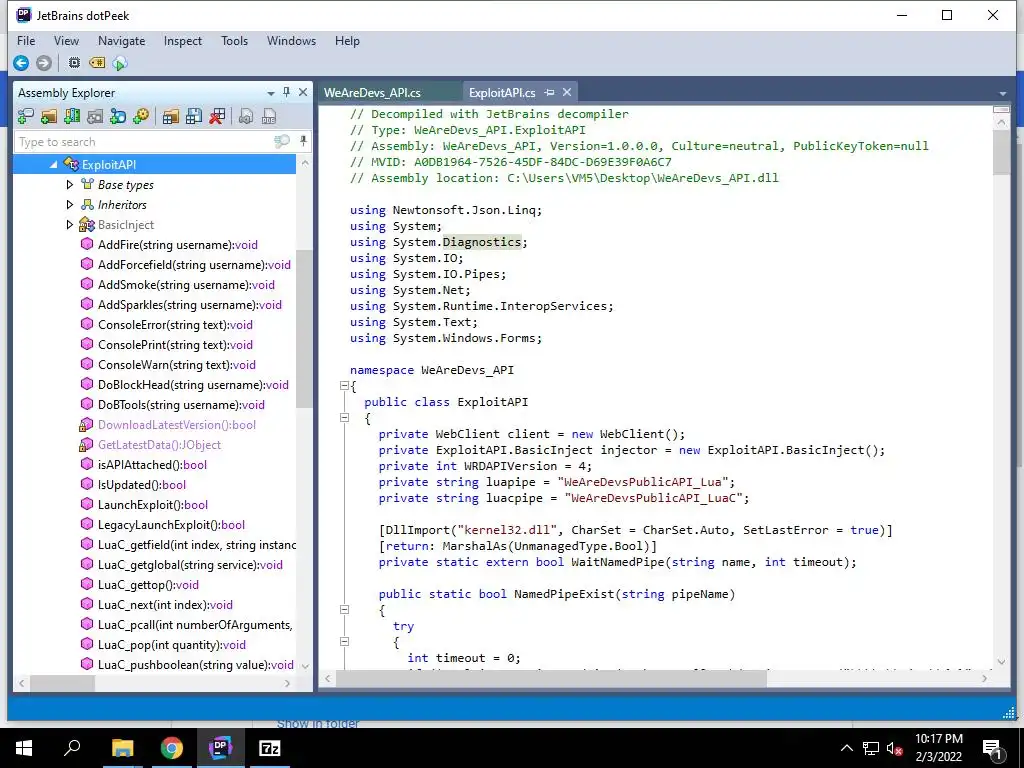The width and height of the screenshot is (1024, 768).
Task: Open the Windows menu
Action: click(291, 40)
